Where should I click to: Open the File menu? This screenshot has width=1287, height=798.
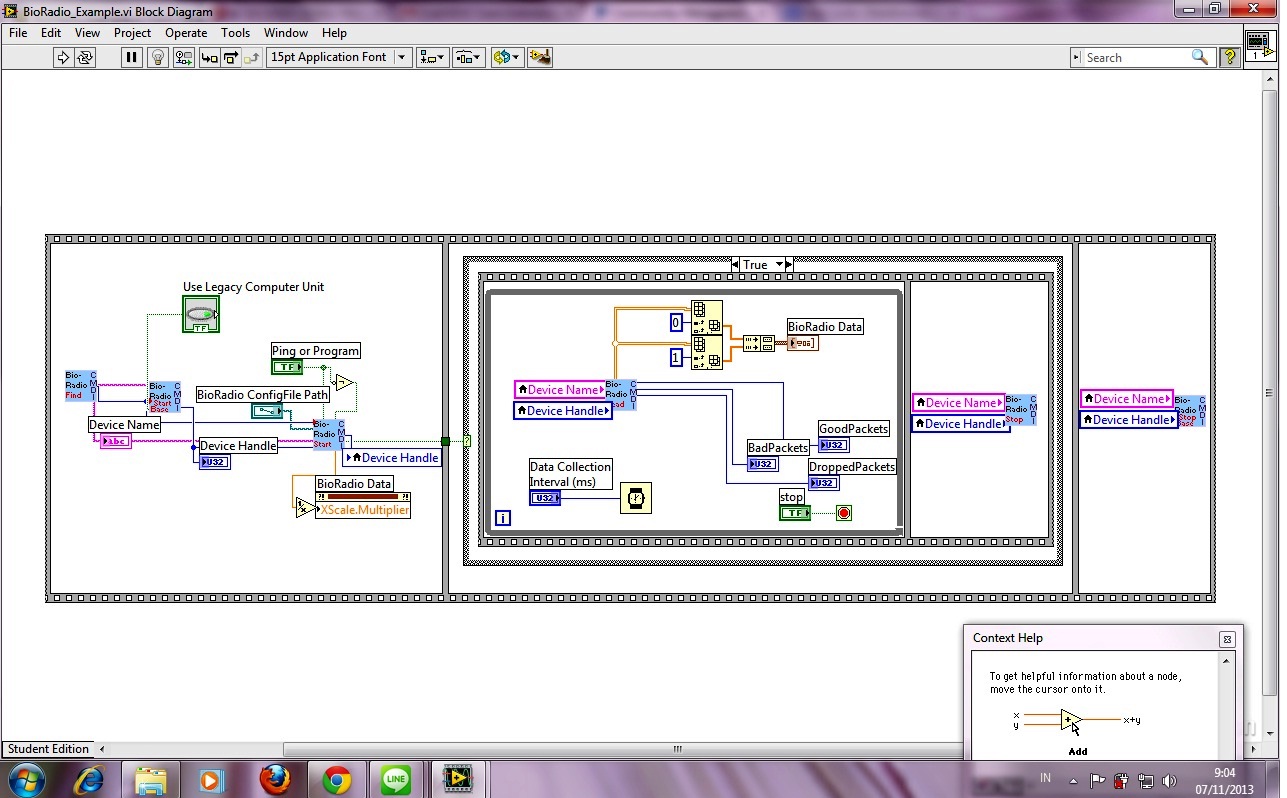click(x=18, y=33)
